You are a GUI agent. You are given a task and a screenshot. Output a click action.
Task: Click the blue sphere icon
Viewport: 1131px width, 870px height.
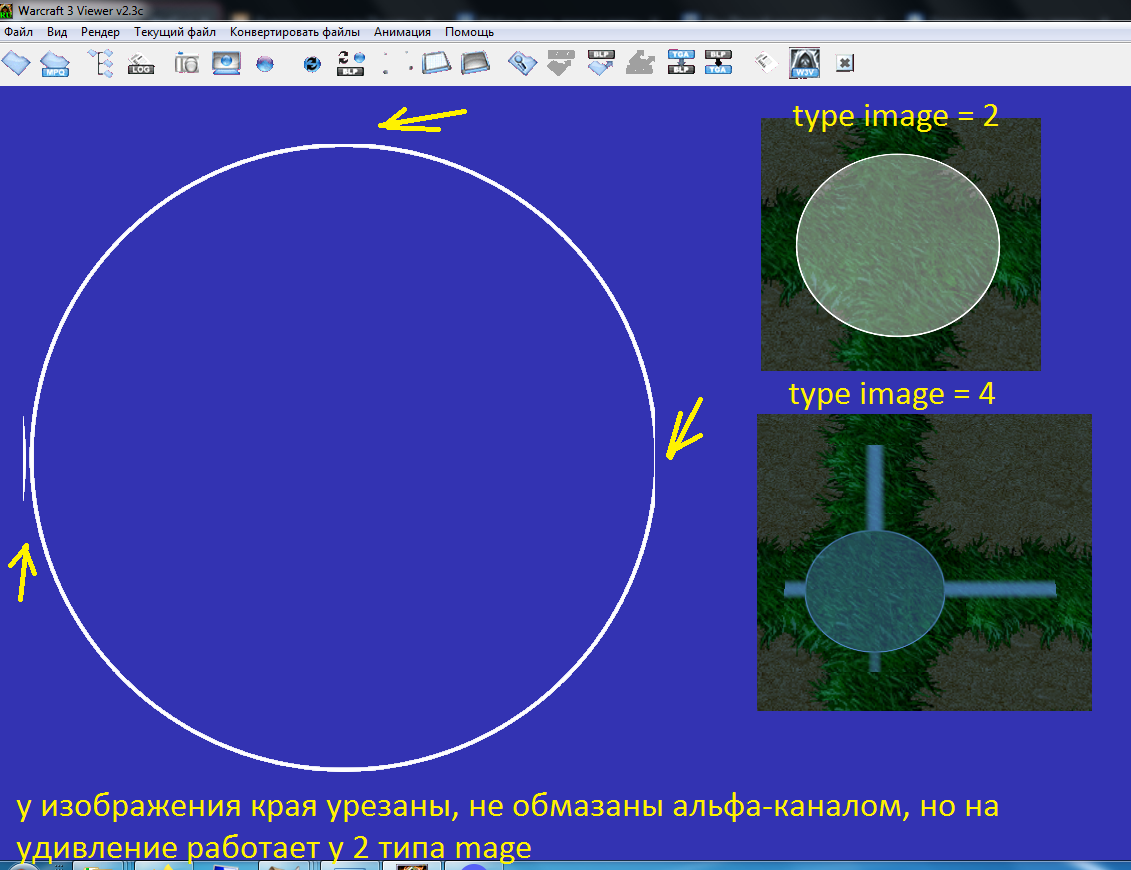[265, 63]
